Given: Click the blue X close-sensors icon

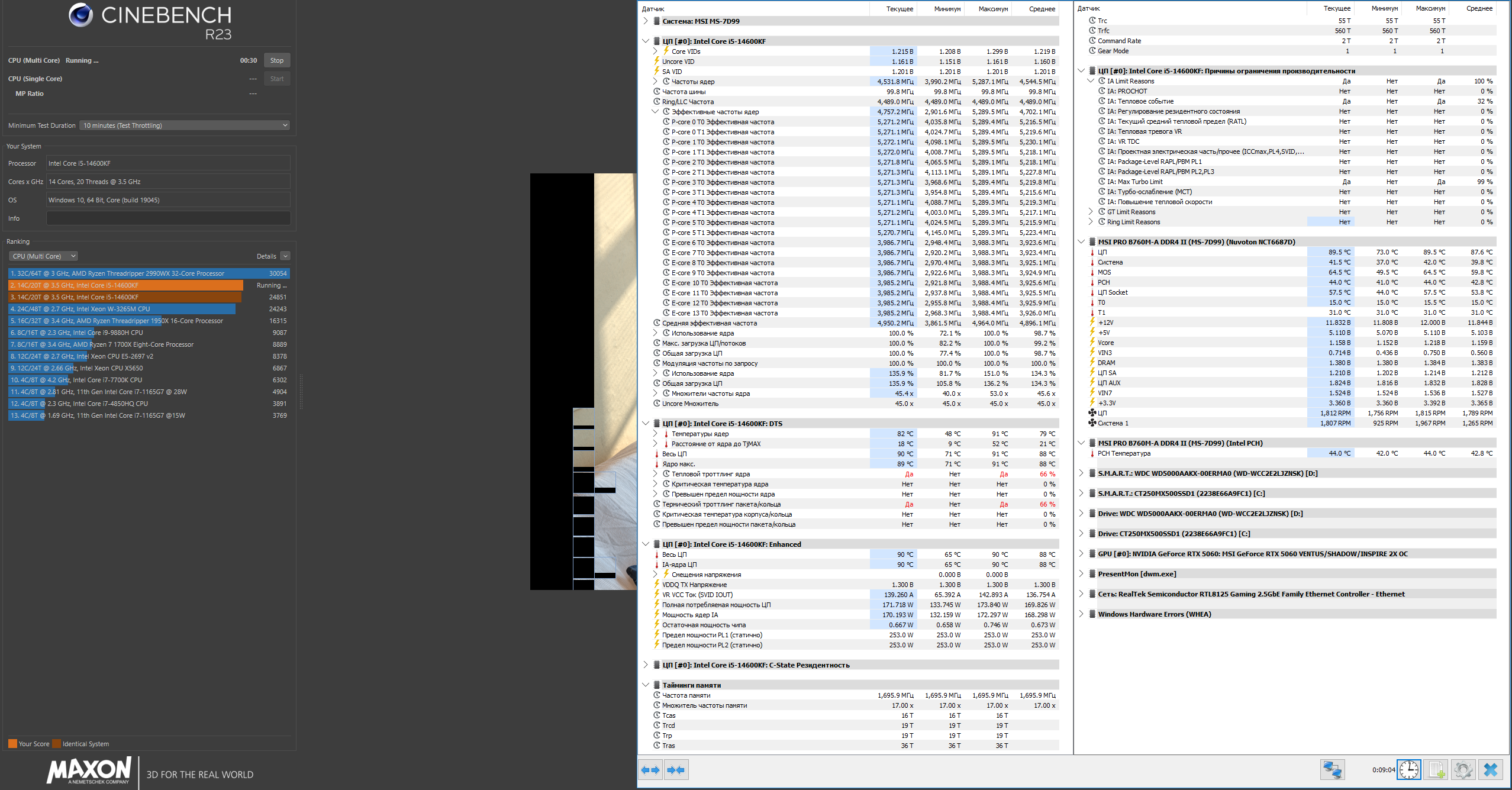Looking at the screenshot, I should click(1490, 770).
